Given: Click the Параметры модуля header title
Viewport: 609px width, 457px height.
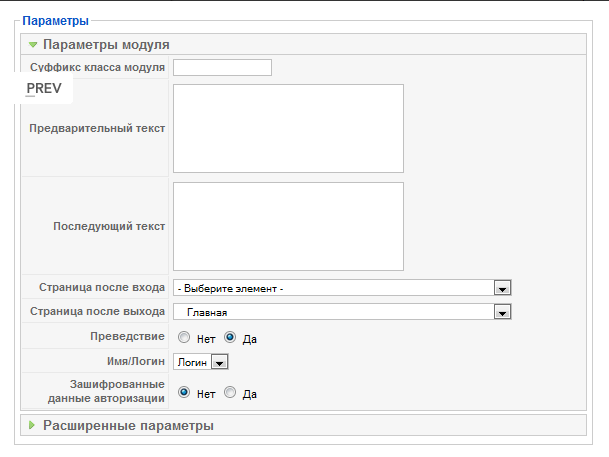Looking at the screenshot, I should [106, 45].
